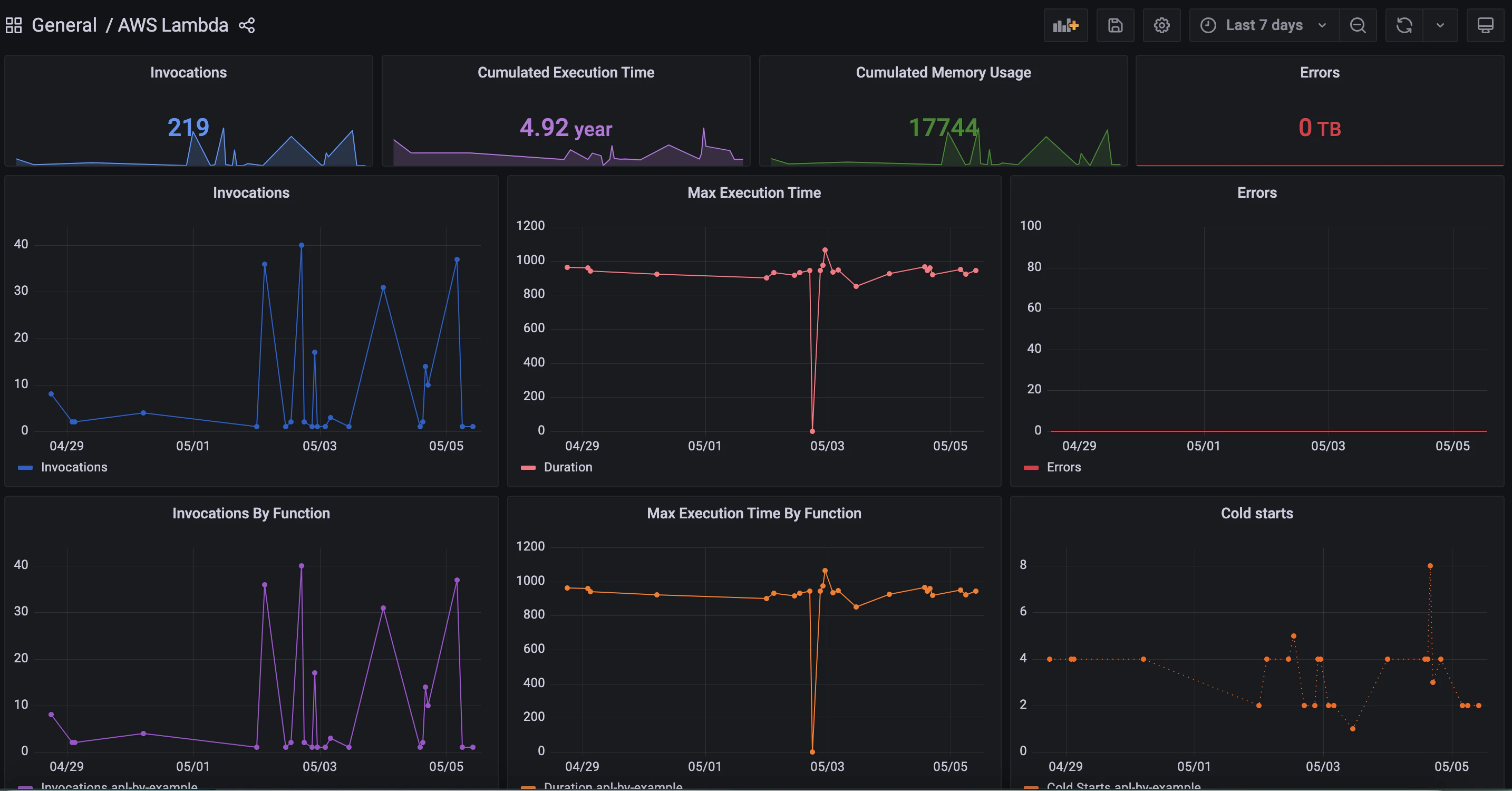Click the AWS Lambda dashboard title
The height and width of the screenshot is (791, 1512).
pyautogui.click(x=172, y=25)
